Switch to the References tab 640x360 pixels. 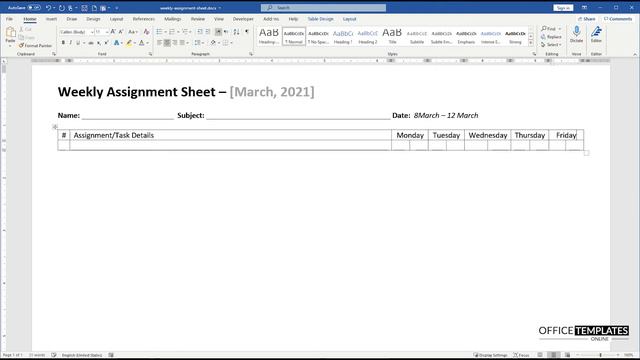click(x=144, y=19)
